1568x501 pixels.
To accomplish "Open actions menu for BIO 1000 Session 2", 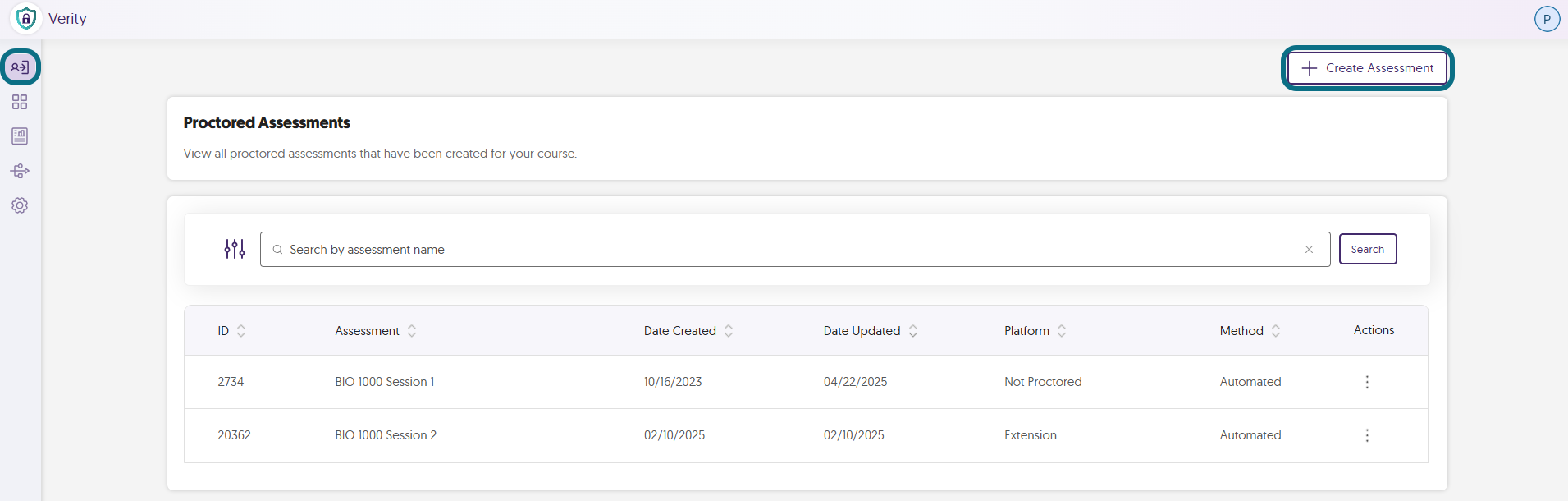I will point(1367,435).
